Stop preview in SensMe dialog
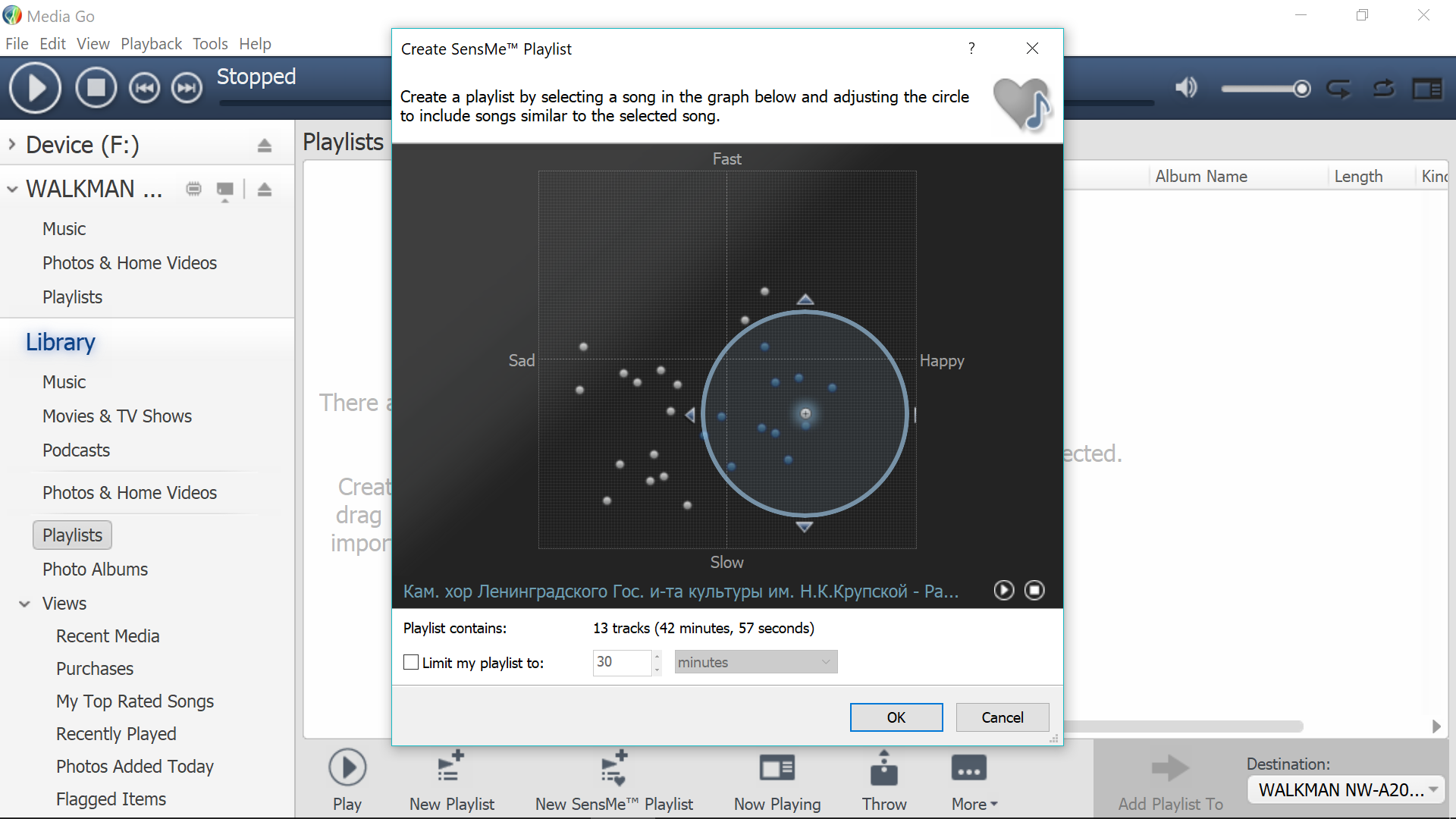The image size is (1456, 819). [1034, 590]
